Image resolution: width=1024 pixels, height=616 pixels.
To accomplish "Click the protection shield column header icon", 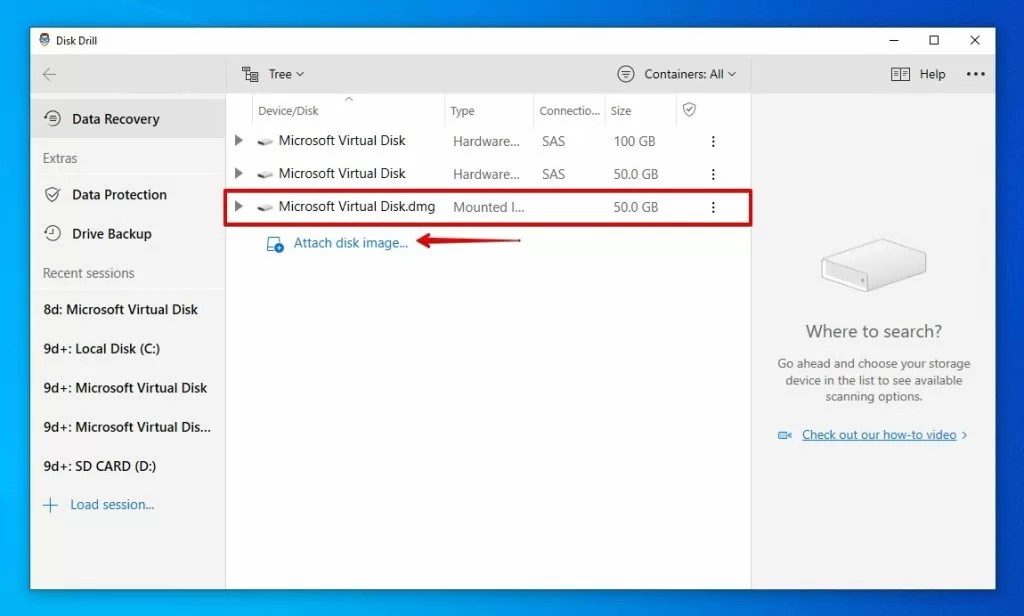I will pos(689,110).
